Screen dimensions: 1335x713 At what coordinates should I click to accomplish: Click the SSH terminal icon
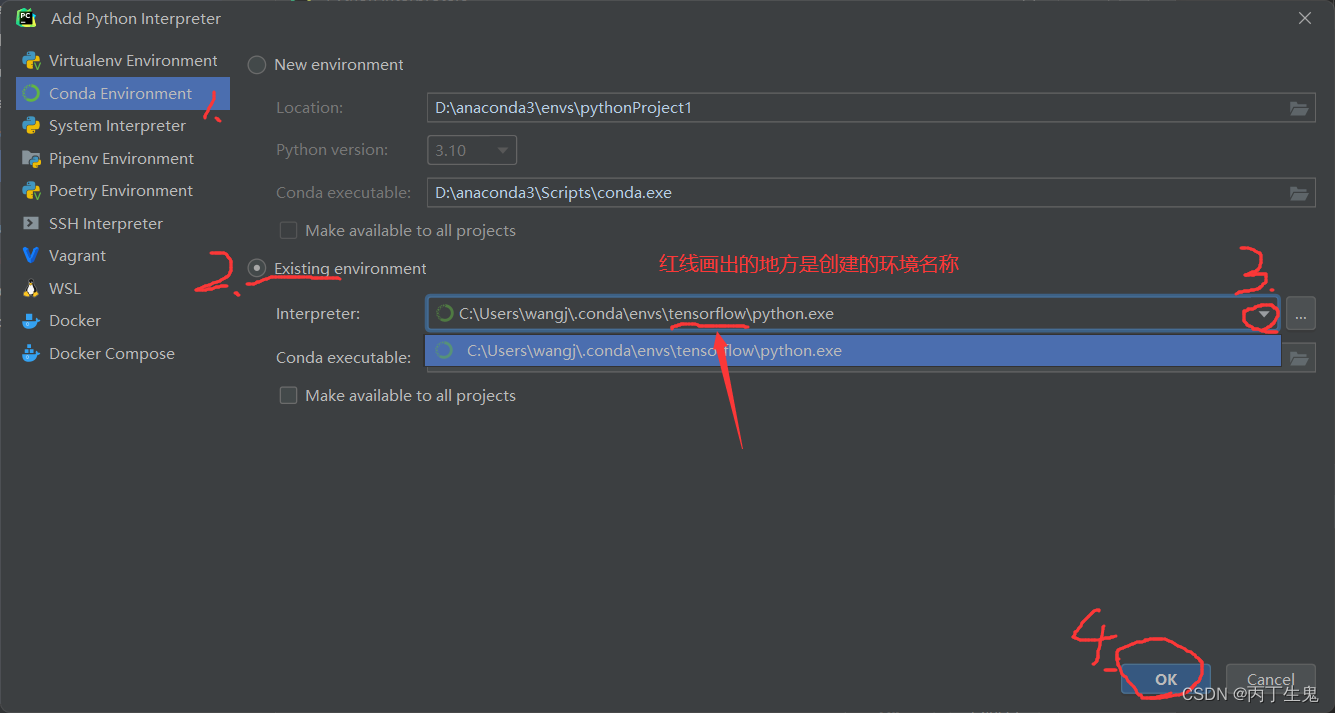pyautogui.click(x=31, y=224)
